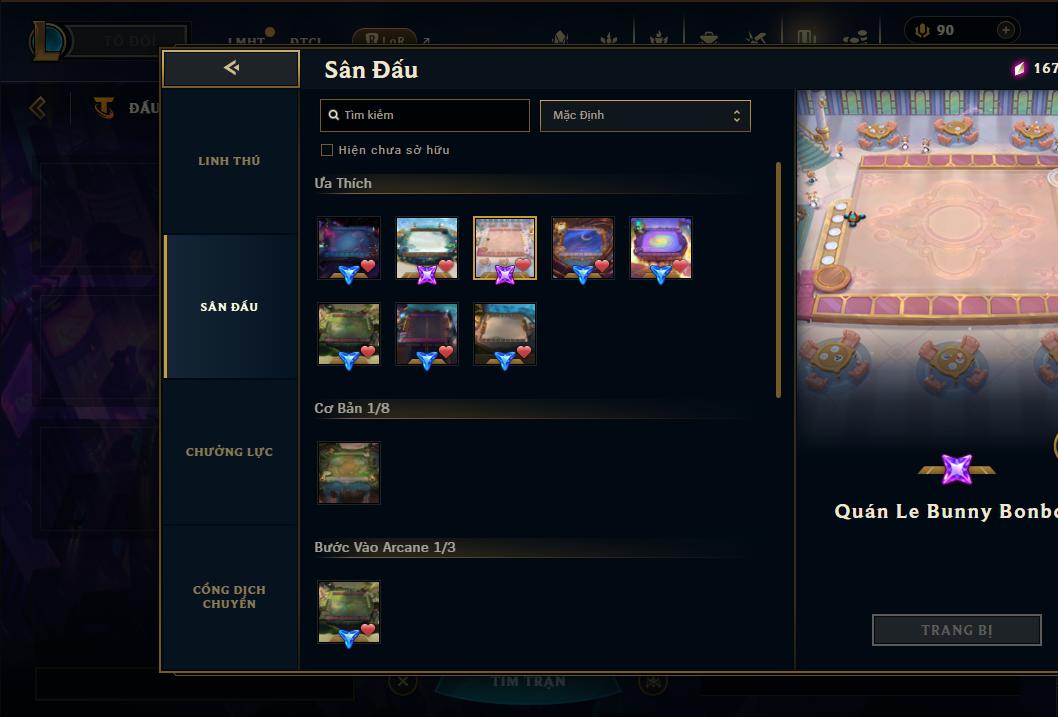Click the plus icon next to the 90 currency
The width and height of the screenshot is (1058, 717).
[x=1005, y=30]
